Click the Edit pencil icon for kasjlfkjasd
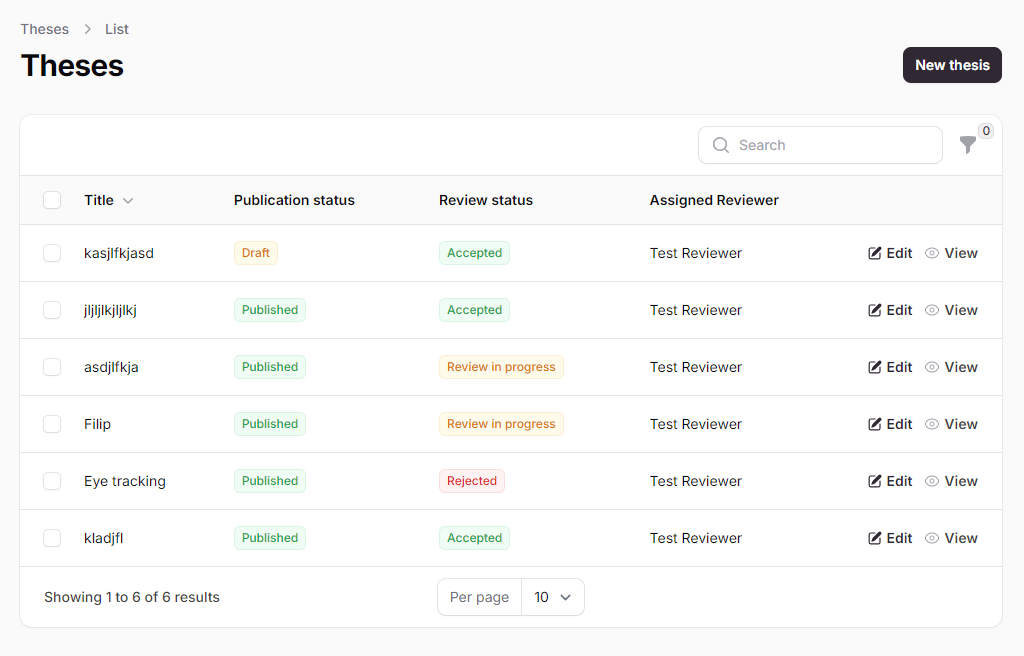This screenshot has width=1024, height=656. pos(875,253)
